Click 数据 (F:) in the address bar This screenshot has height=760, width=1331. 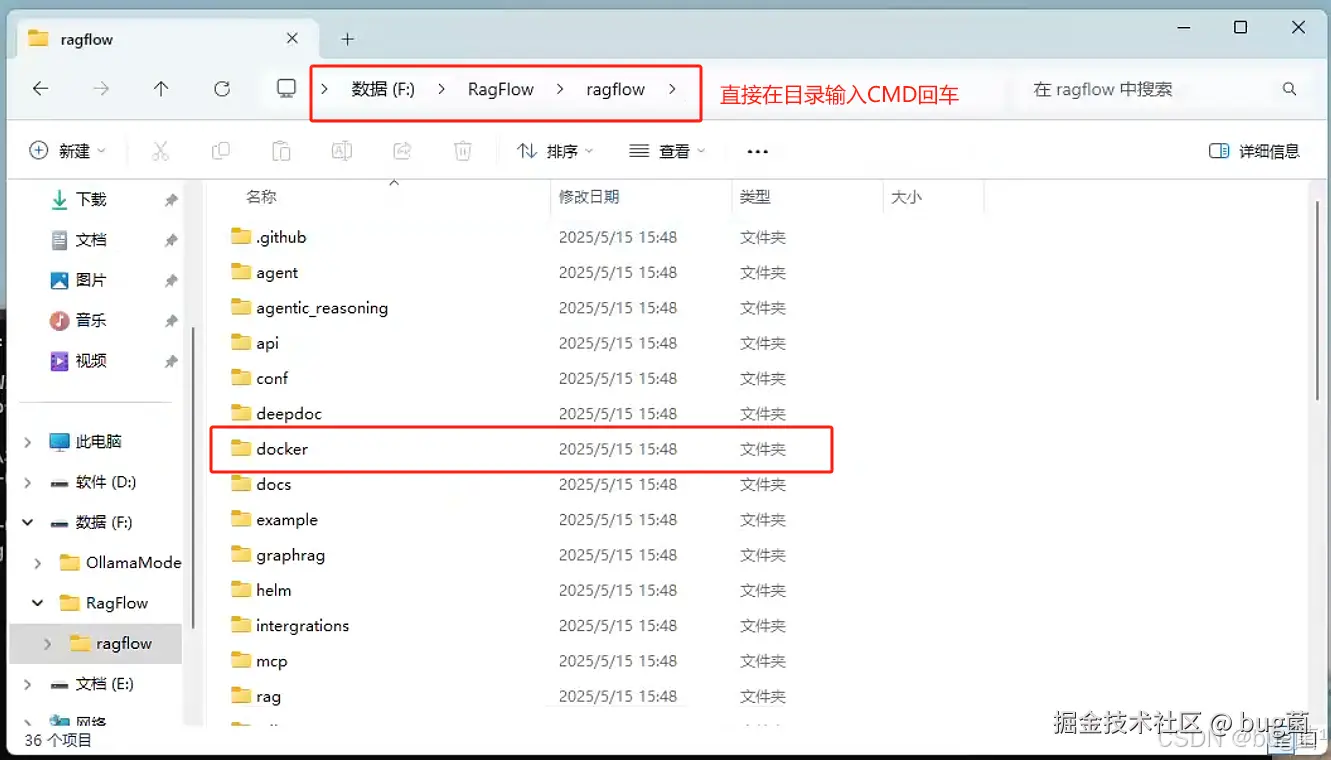click(x=383, y=89)
